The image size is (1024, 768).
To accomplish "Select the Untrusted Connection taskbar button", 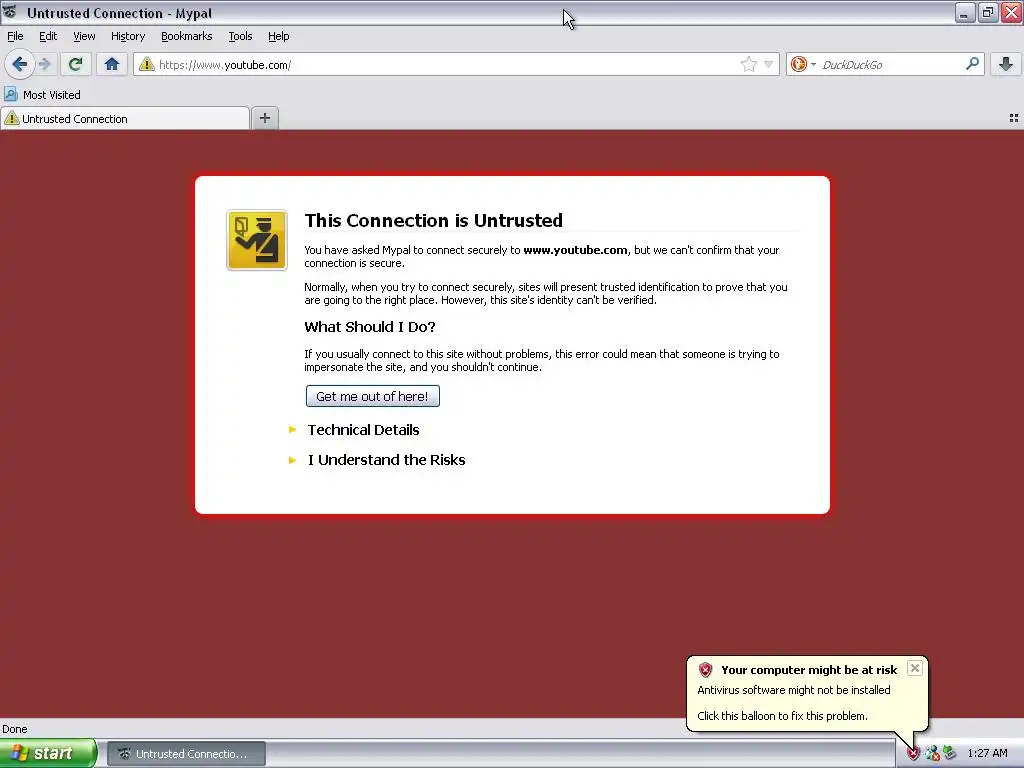I will pos(186,754).
